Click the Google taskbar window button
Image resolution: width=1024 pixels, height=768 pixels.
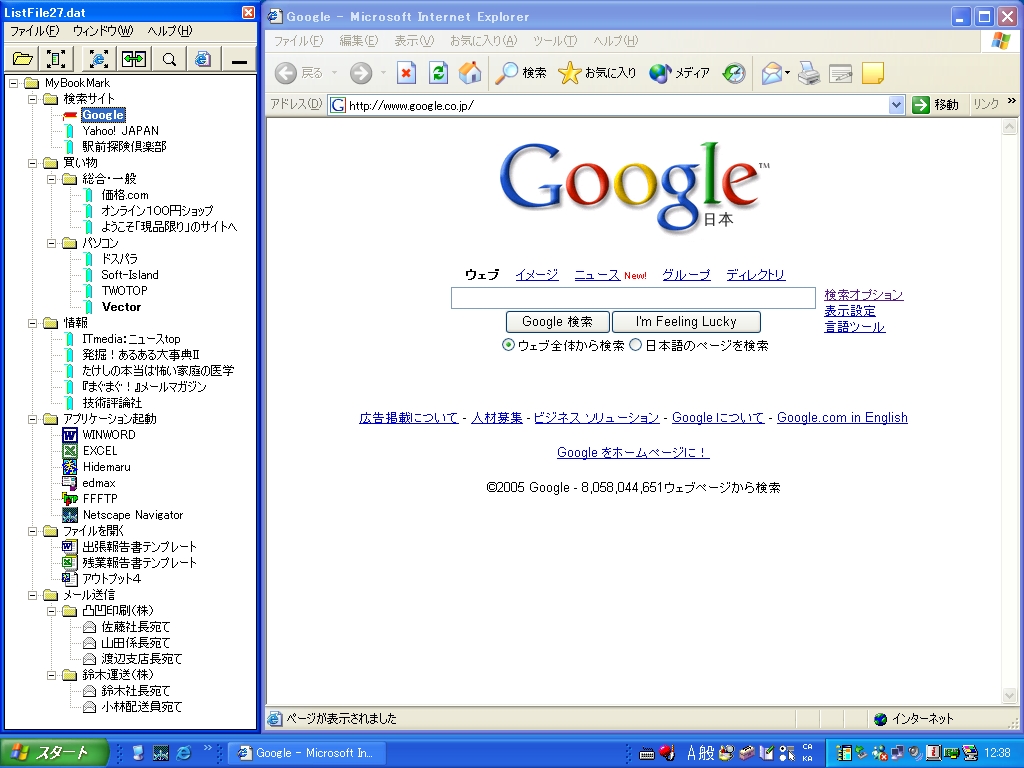(x=306, y=753)
